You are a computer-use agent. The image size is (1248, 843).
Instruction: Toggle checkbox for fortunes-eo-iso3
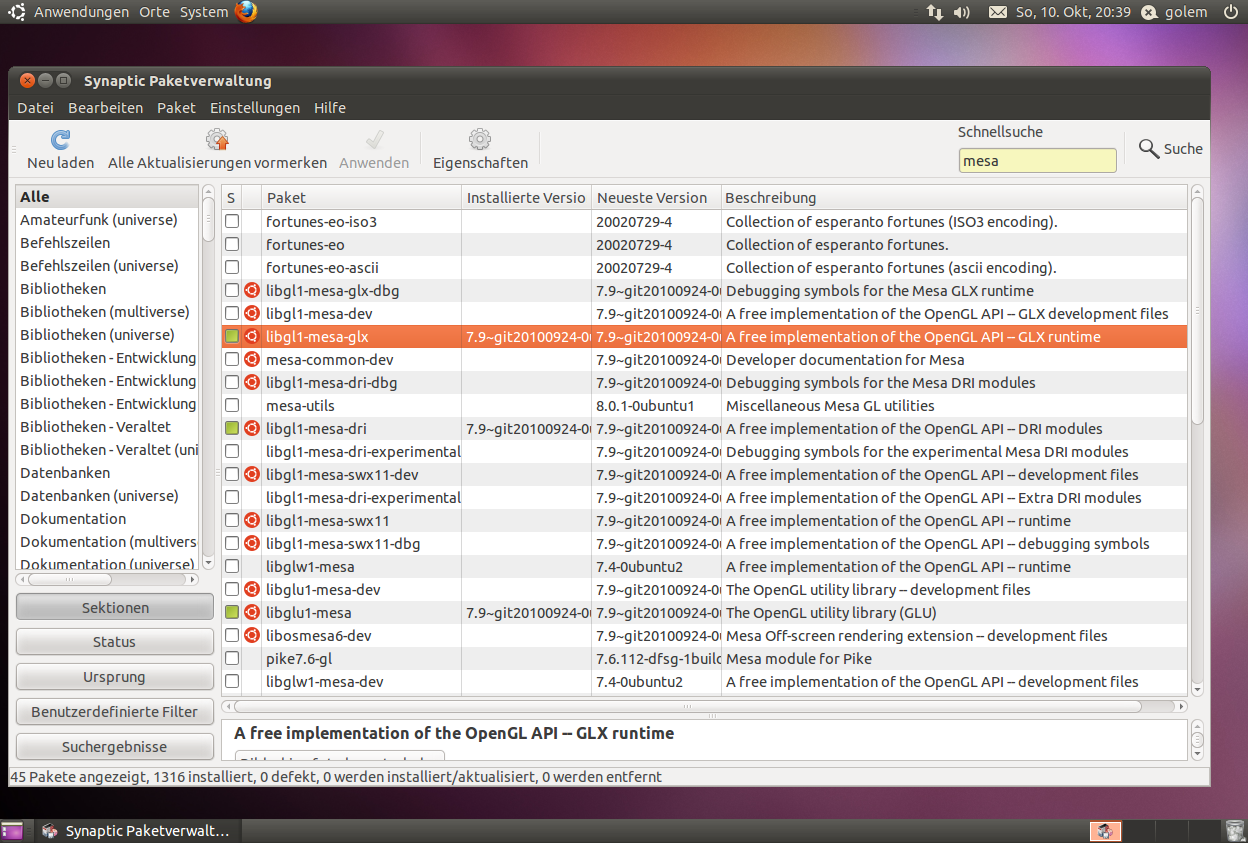point(232,221)
